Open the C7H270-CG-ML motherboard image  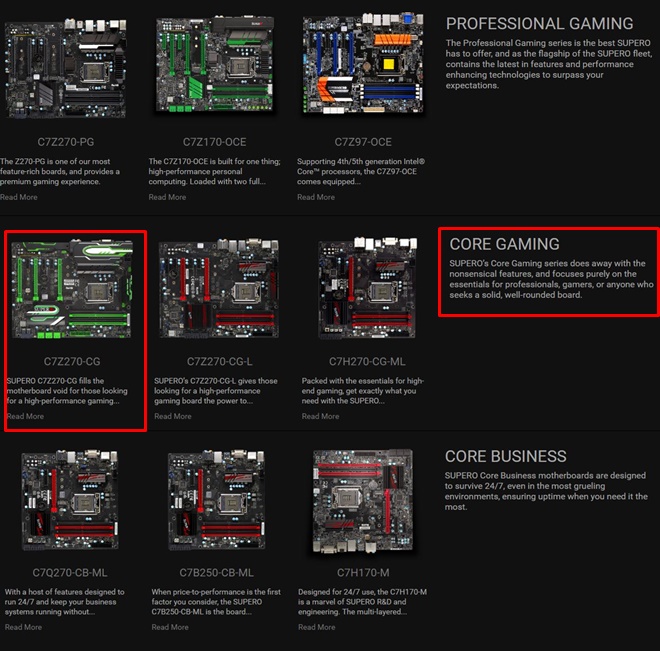coord(367,288)
